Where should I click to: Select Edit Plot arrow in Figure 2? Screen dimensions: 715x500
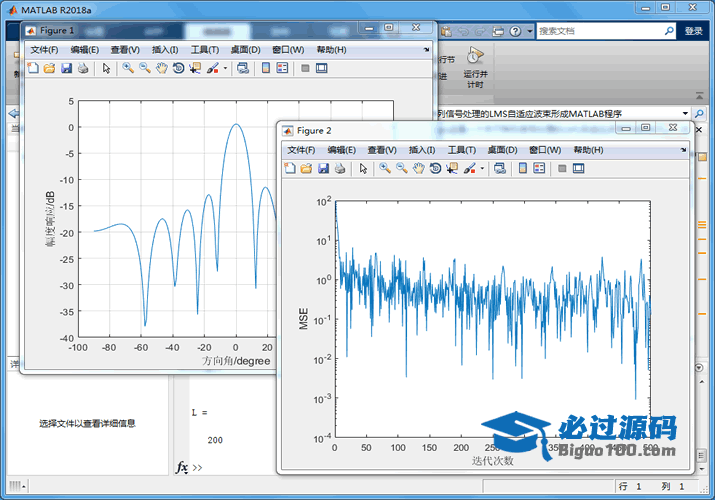(x=363, y=169)
